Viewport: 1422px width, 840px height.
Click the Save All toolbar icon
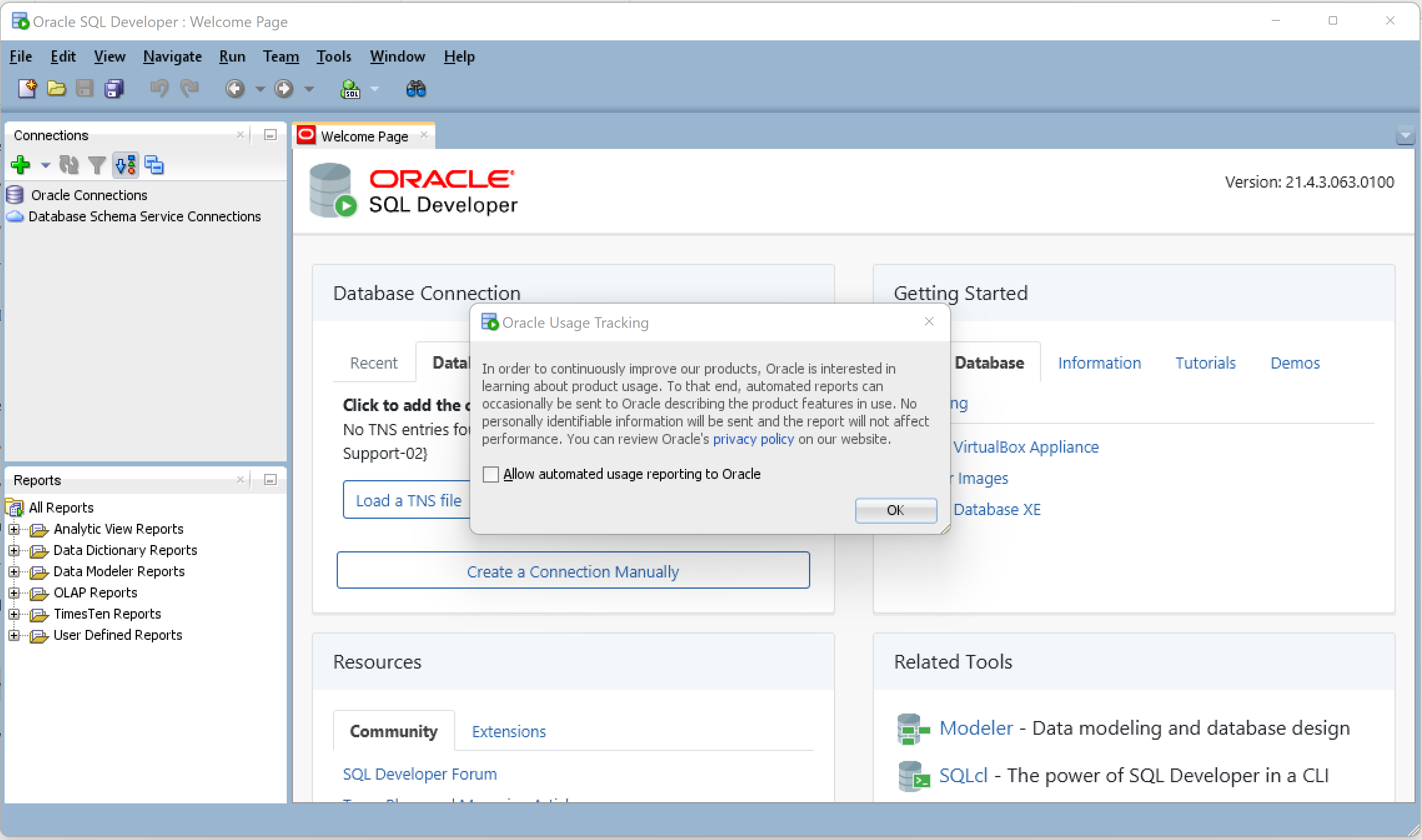tap(114, 89)
